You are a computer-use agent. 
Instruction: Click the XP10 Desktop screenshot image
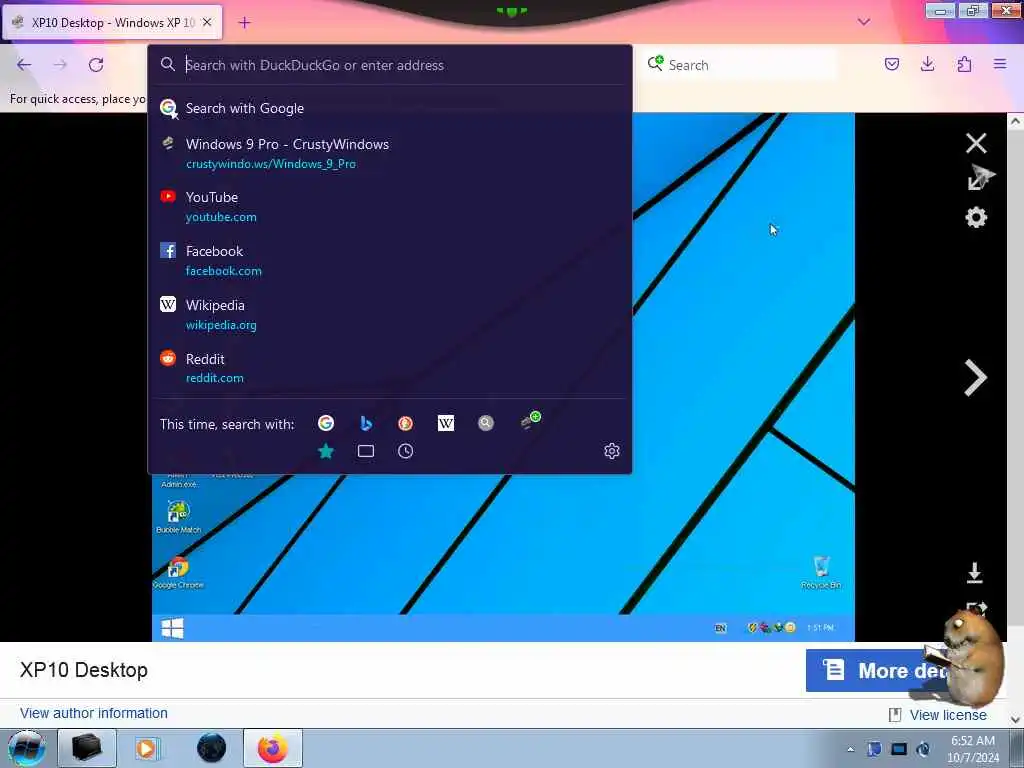coord(503,377)
